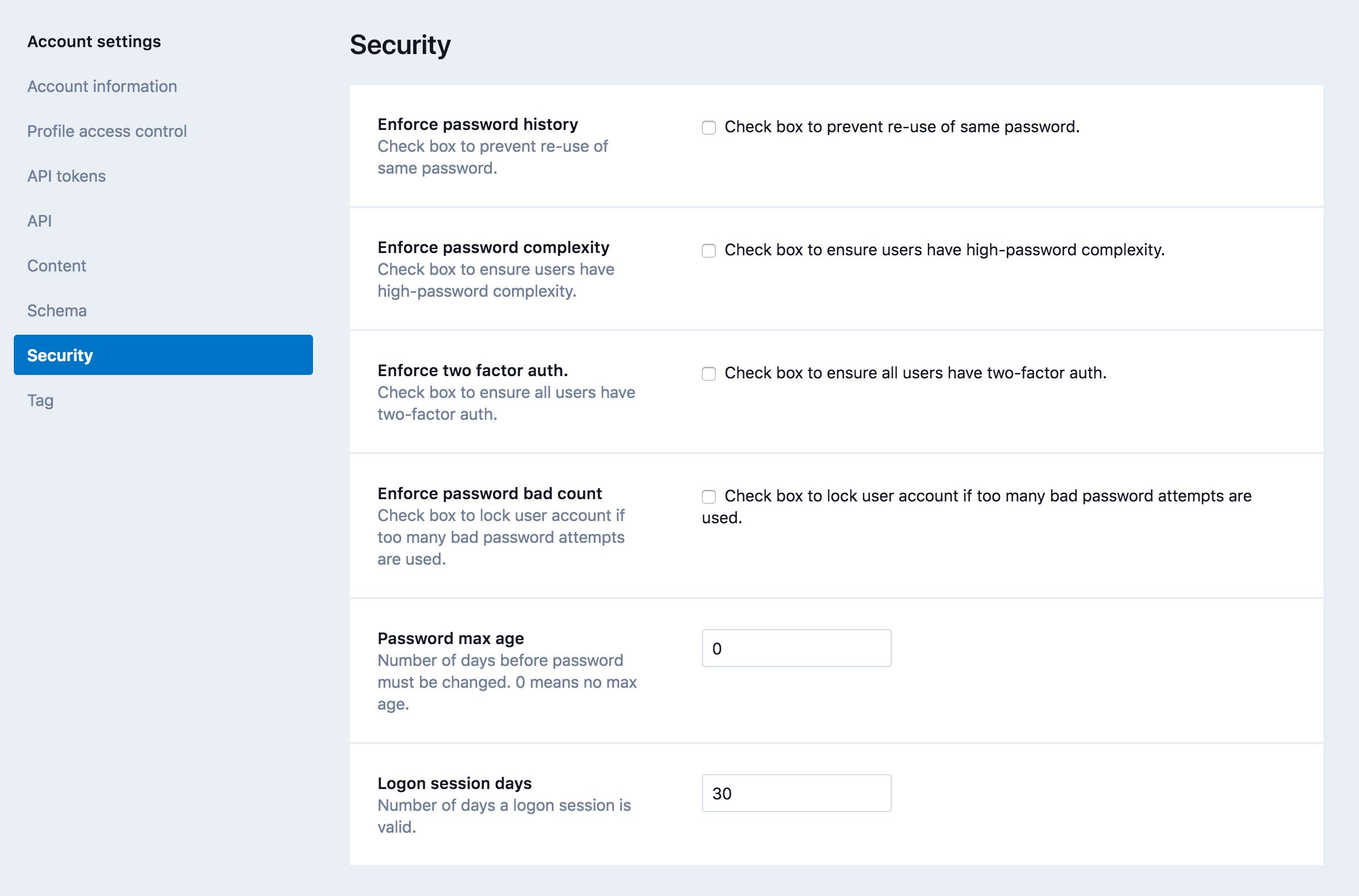Open the Content settings section
Viewport: 1359px width, 896px height.
[56, 266]
